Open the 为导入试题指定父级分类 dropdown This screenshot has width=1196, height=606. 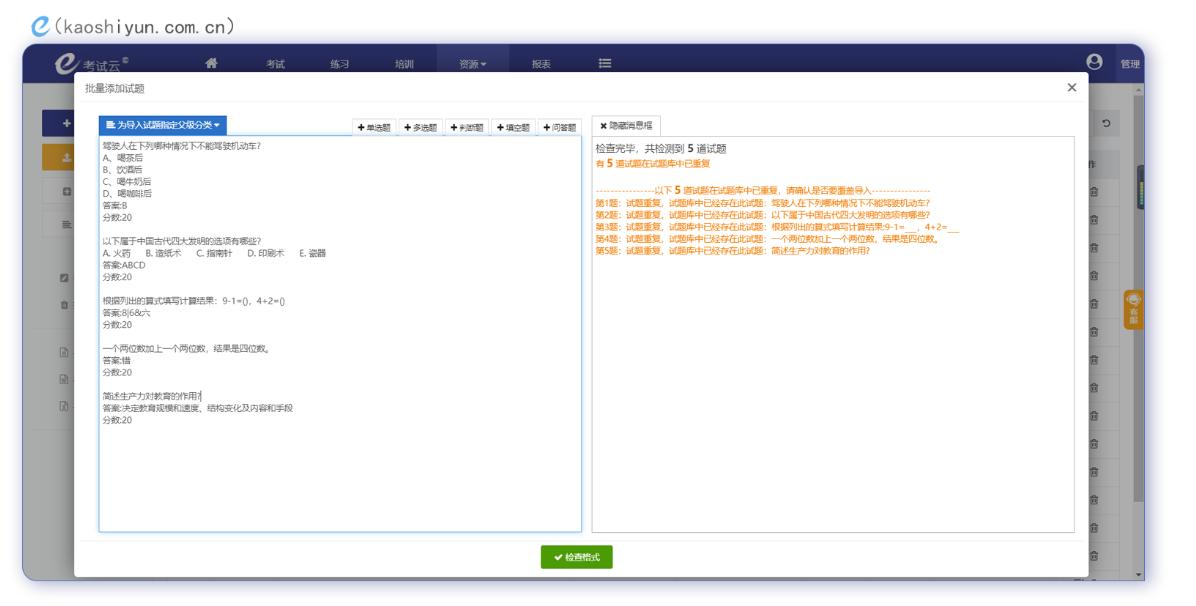pos(162,125)
